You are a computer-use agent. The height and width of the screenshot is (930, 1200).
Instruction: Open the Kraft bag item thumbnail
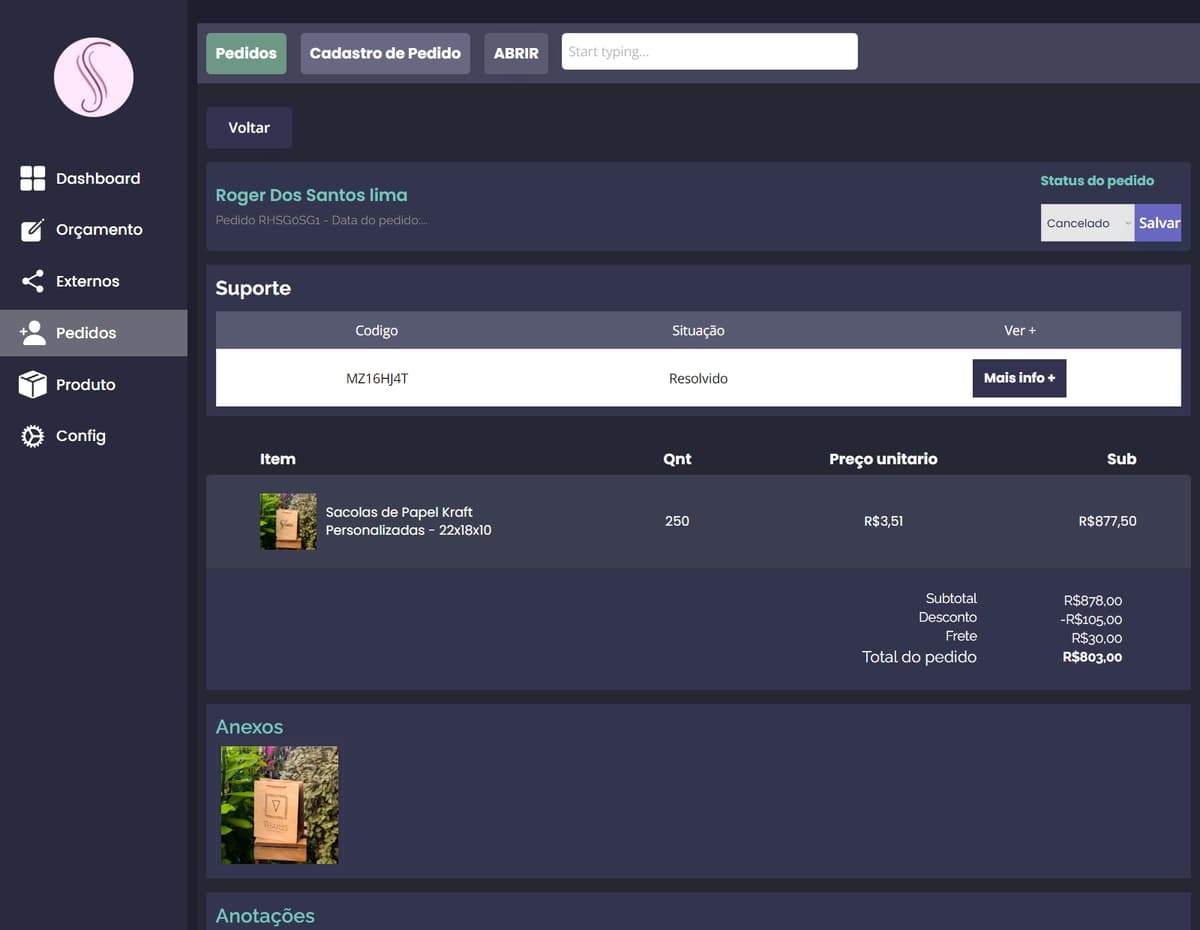point(288,521)
